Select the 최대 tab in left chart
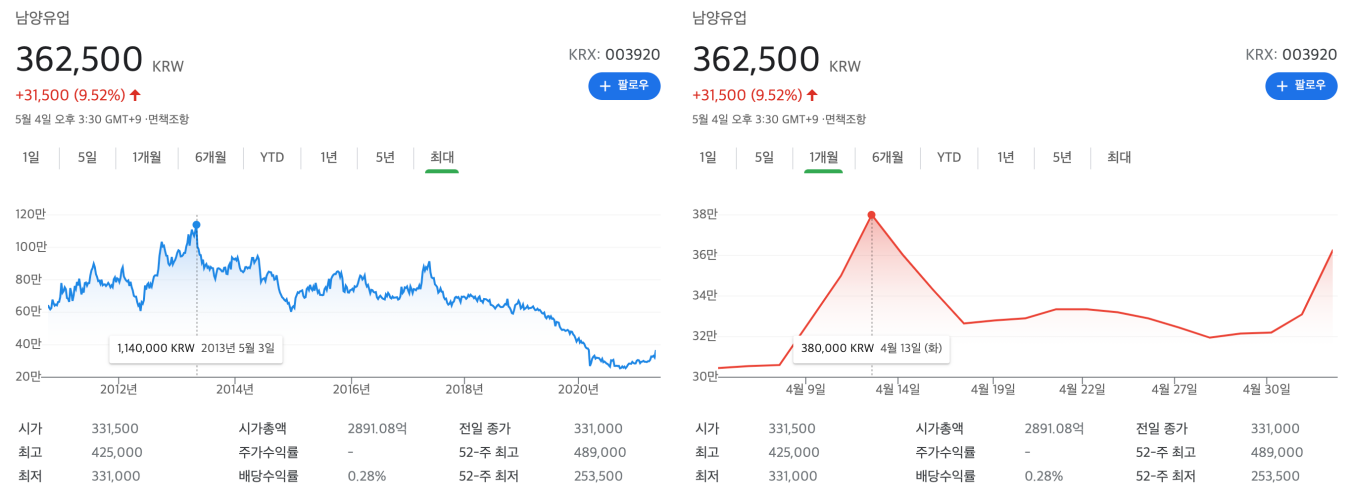The image size is (1354, 500). (x=442, y=157)
